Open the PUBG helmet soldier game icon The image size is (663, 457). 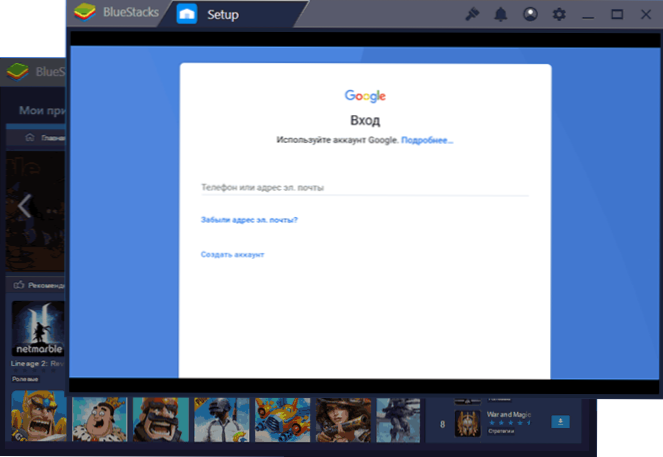coord(222,419)
